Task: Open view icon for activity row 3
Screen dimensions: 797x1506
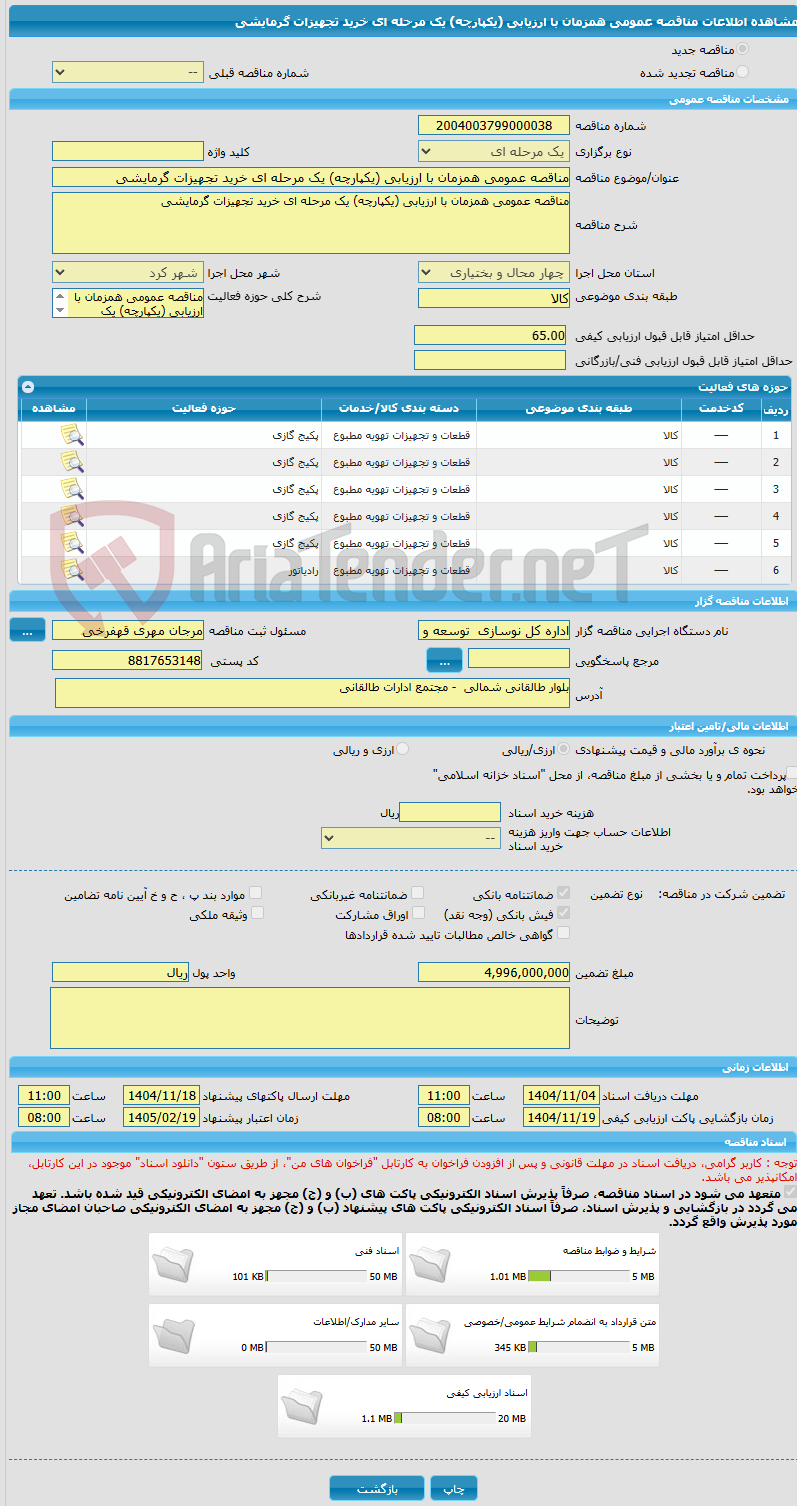Action: click(71, 489)
